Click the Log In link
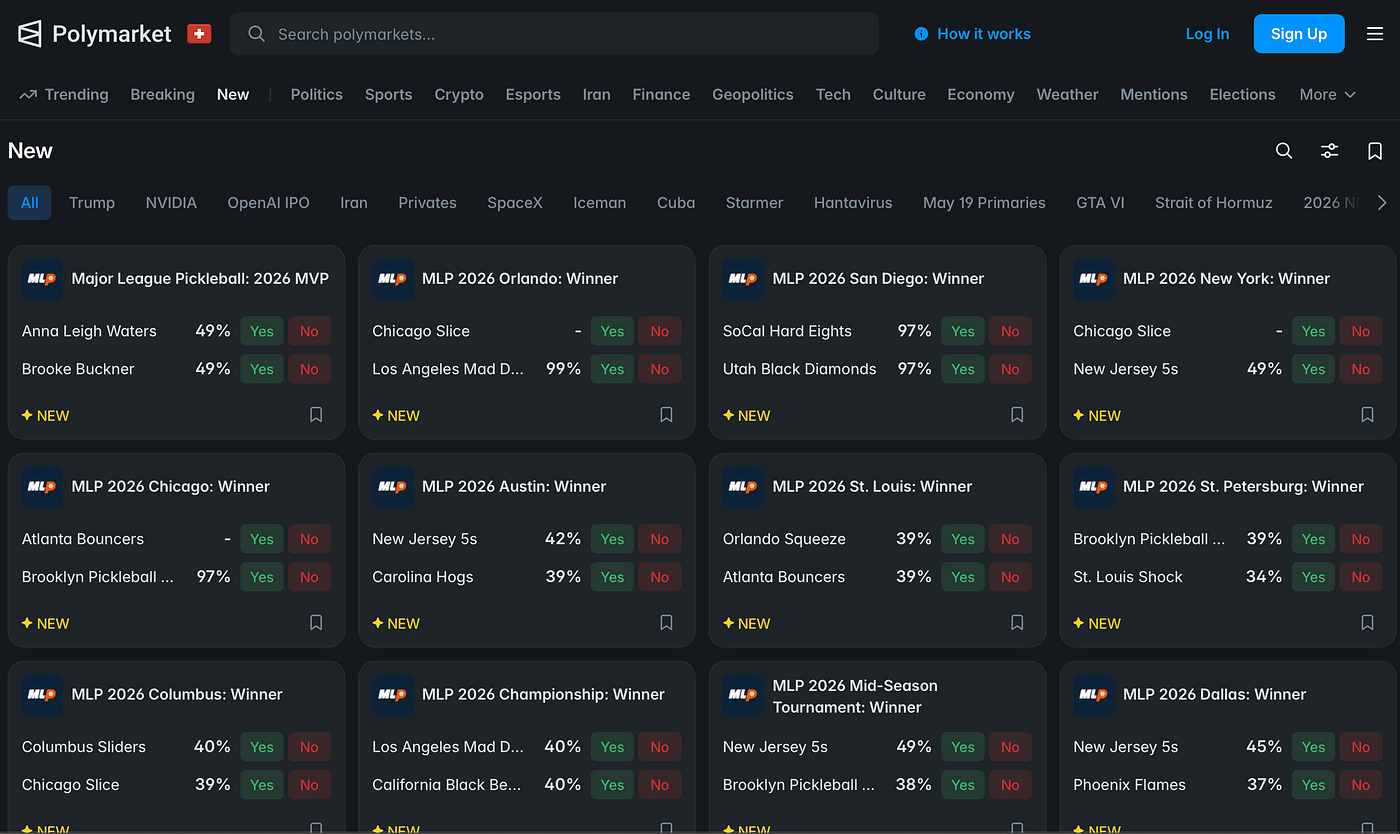 click(x=1207, y=34)
